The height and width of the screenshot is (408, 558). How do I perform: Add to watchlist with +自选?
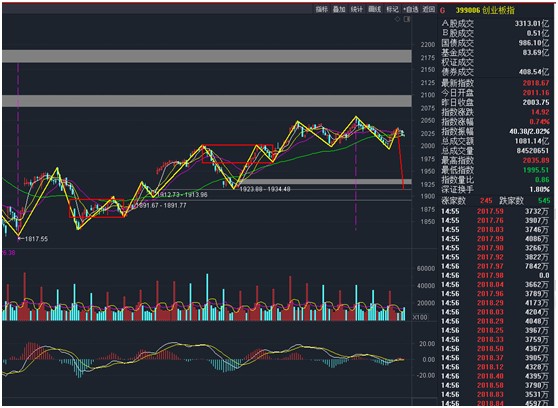tap(411, 9)
